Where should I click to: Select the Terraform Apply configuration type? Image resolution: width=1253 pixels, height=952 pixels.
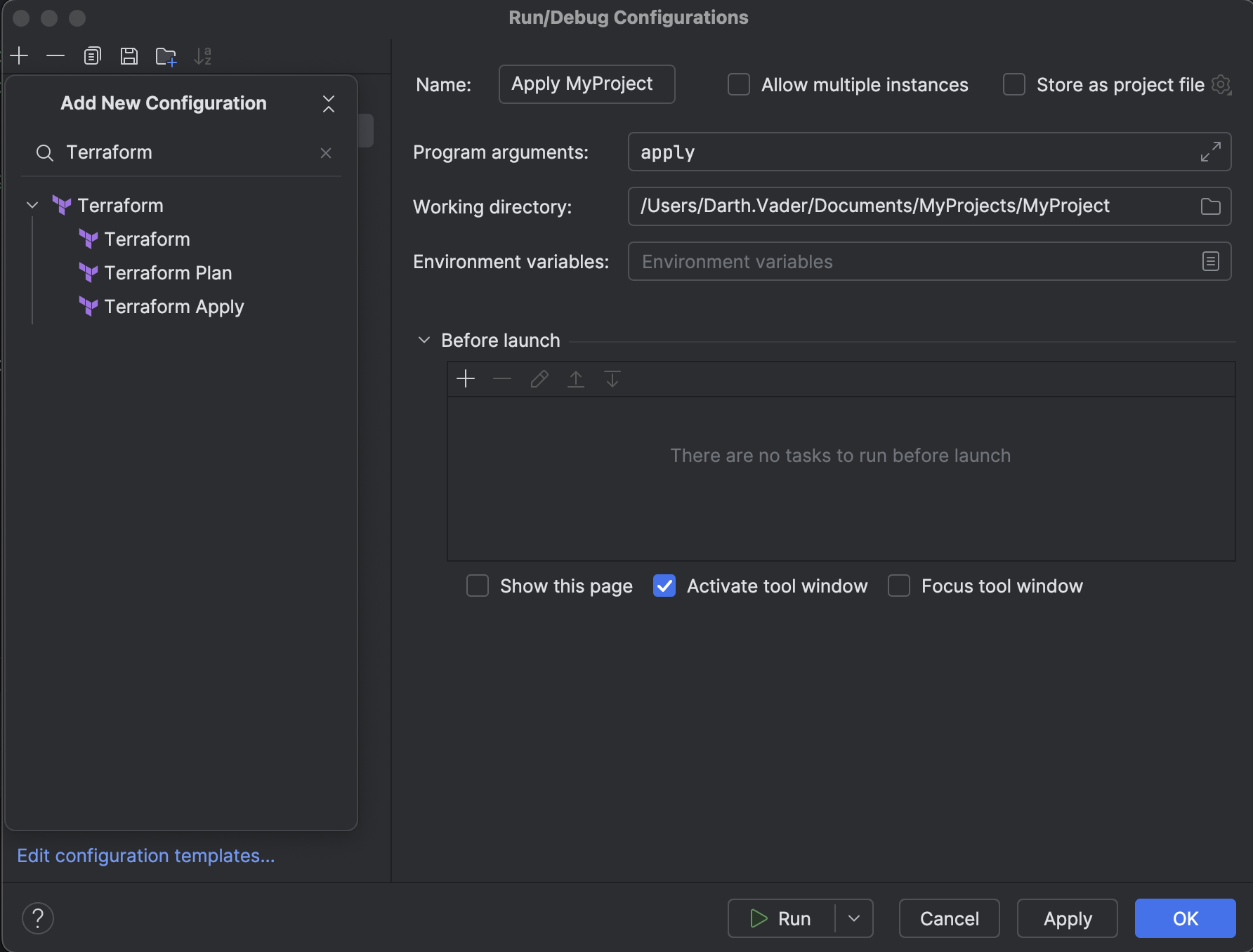173,306
